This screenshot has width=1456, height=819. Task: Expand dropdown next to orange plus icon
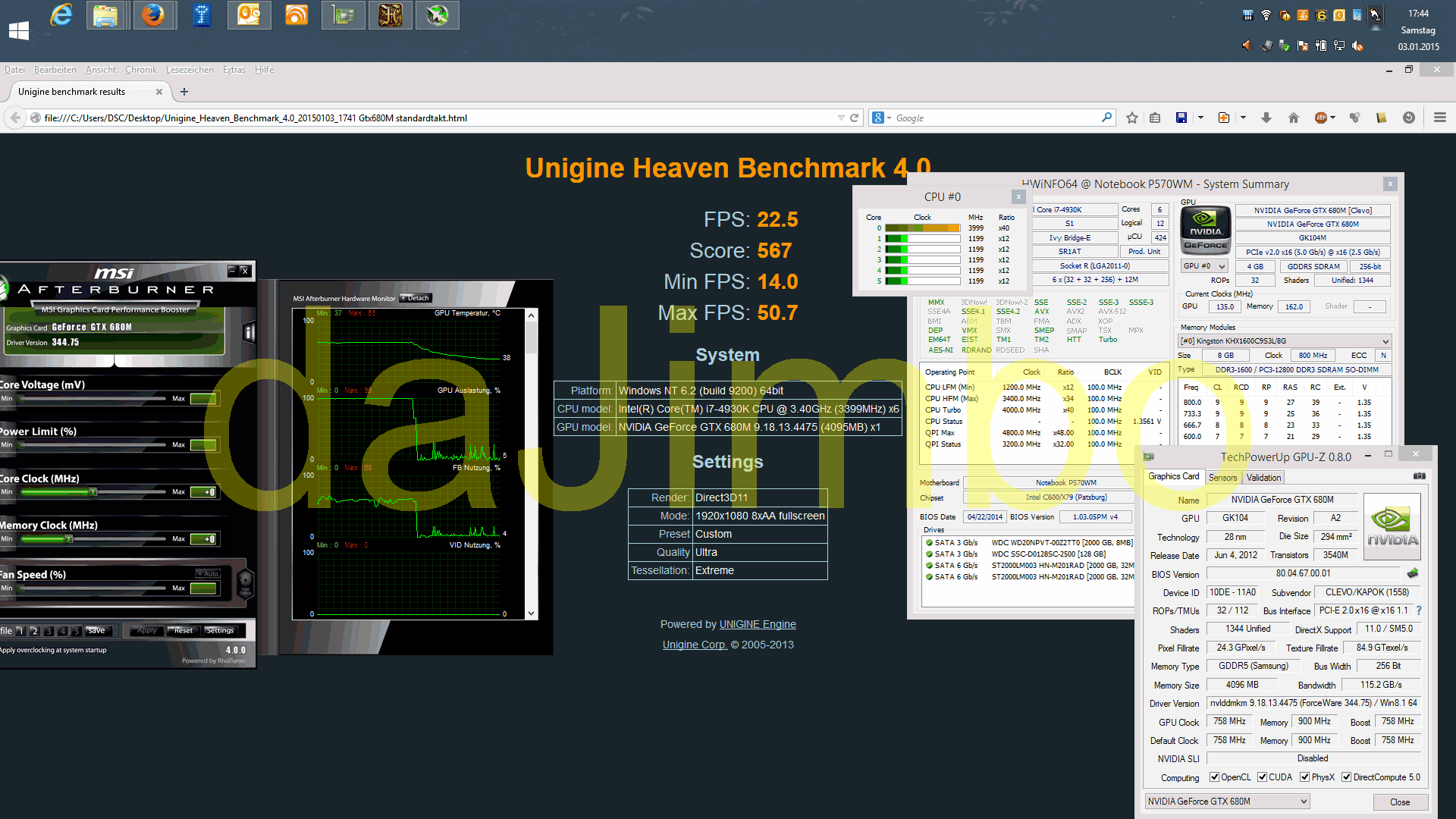[x=1242, y=118]
